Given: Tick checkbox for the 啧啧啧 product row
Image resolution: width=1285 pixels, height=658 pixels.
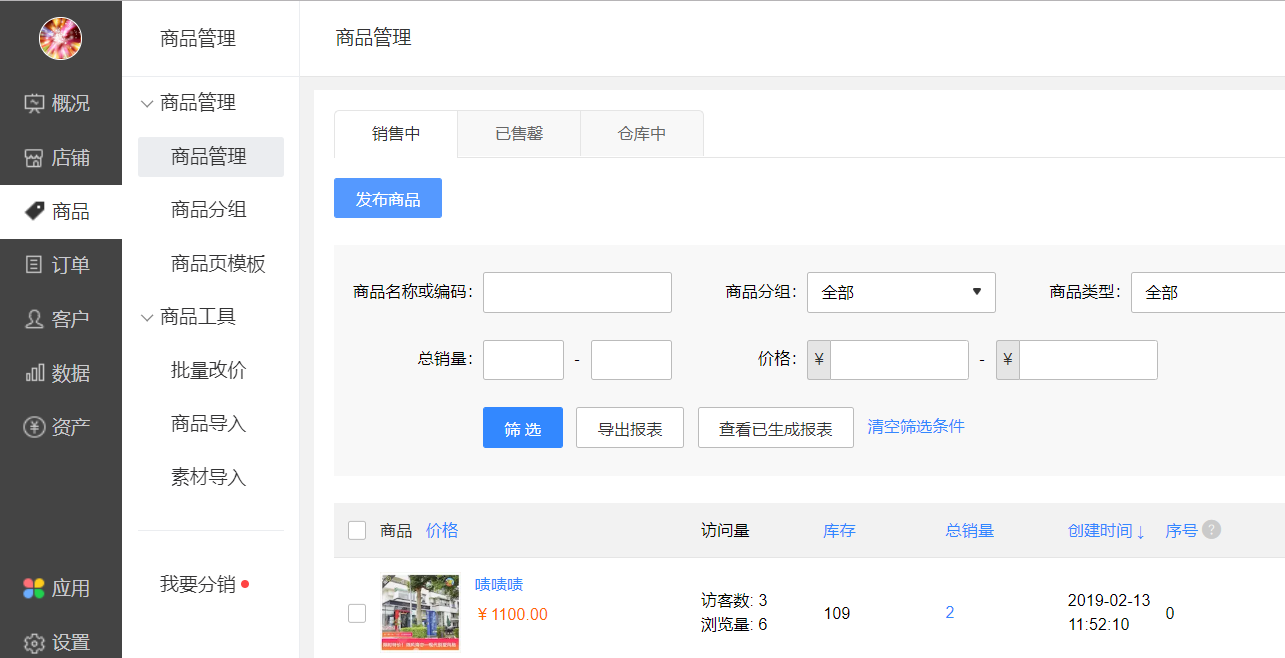Looking at the screenshot, I should point(357,613).
